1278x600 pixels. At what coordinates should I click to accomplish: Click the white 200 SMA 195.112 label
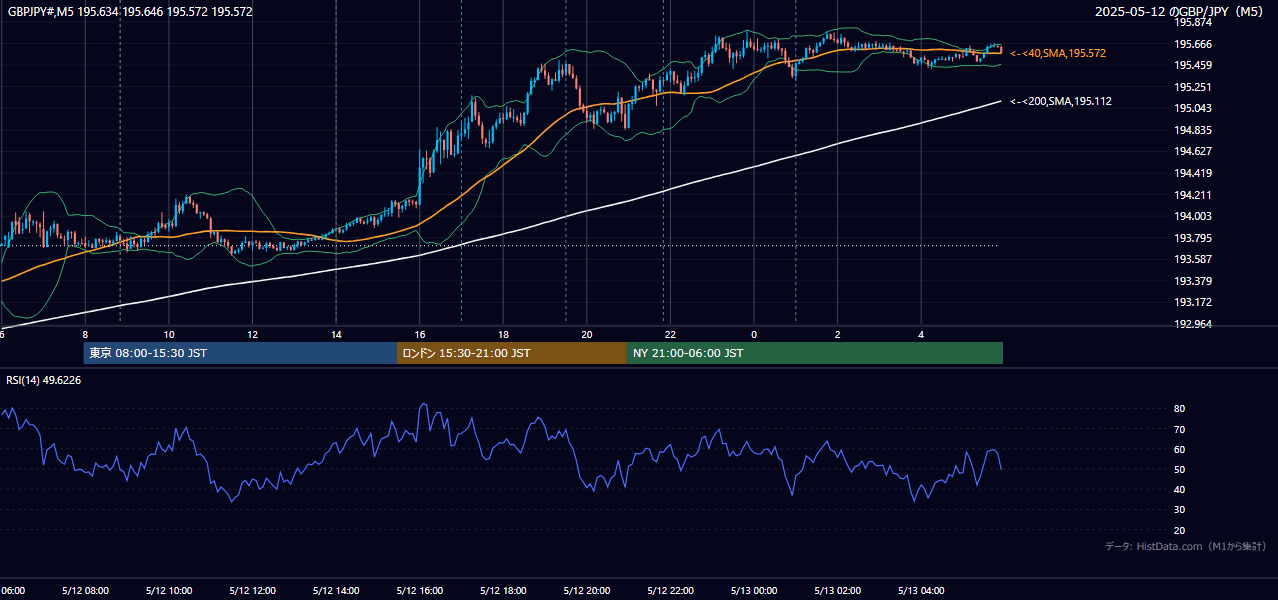[x=1061, y=101]
